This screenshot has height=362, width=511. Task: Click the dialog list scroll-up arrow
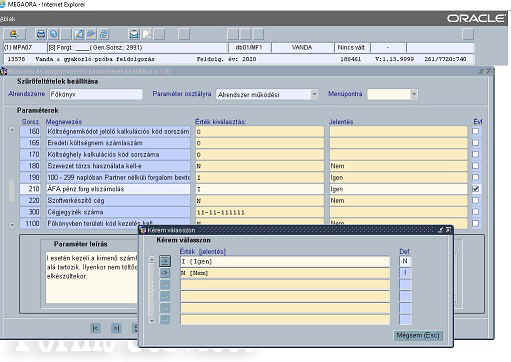click(x=152, y=259)
